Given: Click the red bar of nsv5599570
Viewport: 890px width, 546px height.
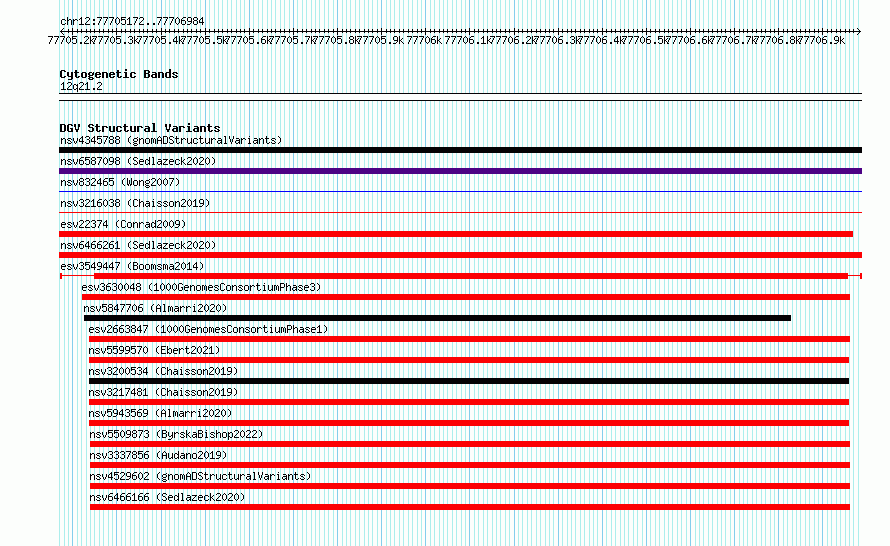Looking at the screenshot, I should click(469, 360).
